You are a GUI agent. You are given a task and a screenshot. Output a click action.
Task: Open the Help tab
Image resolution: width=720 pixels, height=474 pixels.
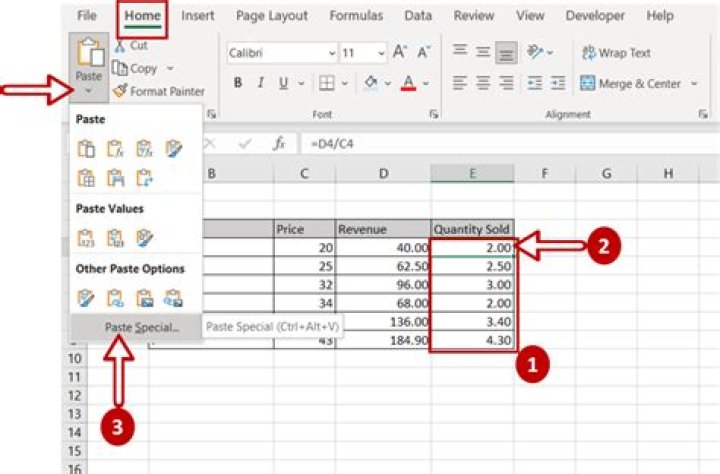660,16
